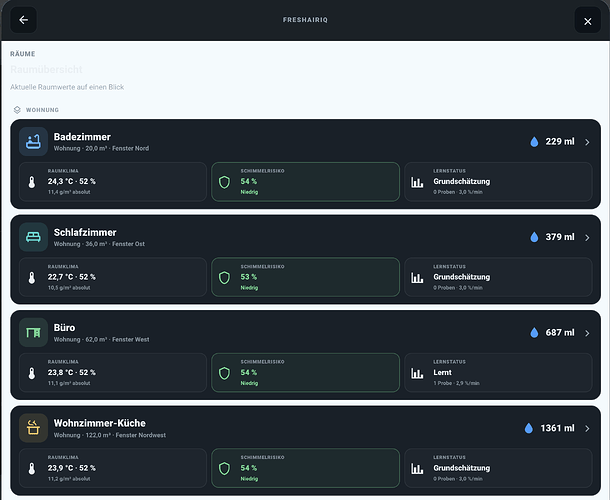
Task: Click the thermometer icon in Schlafzimmer Raumklima
Action: pos(32,277)
